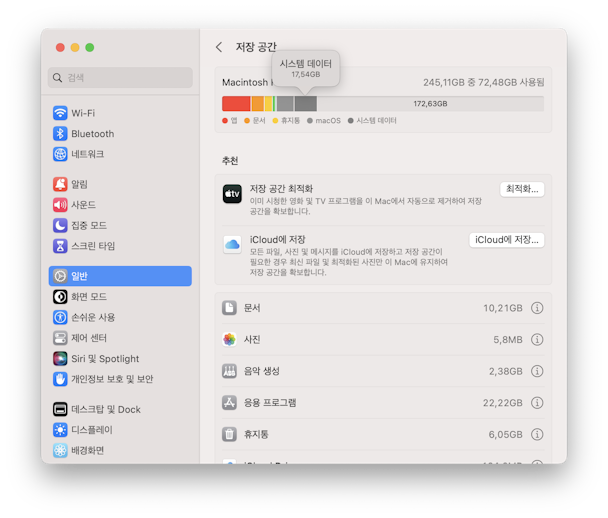Select the 디스플레이 sidebar label
The width and height of the screenshot is (608, 518).
tap(92, 430)
